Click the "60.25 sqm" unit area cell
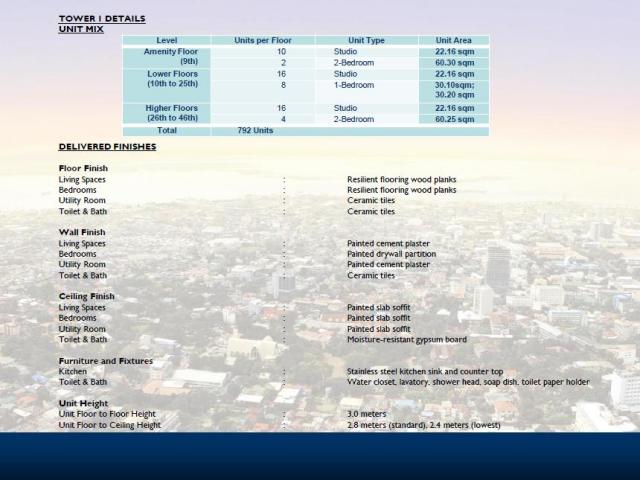This screenshot has height=480, width=640. (454, 120)
